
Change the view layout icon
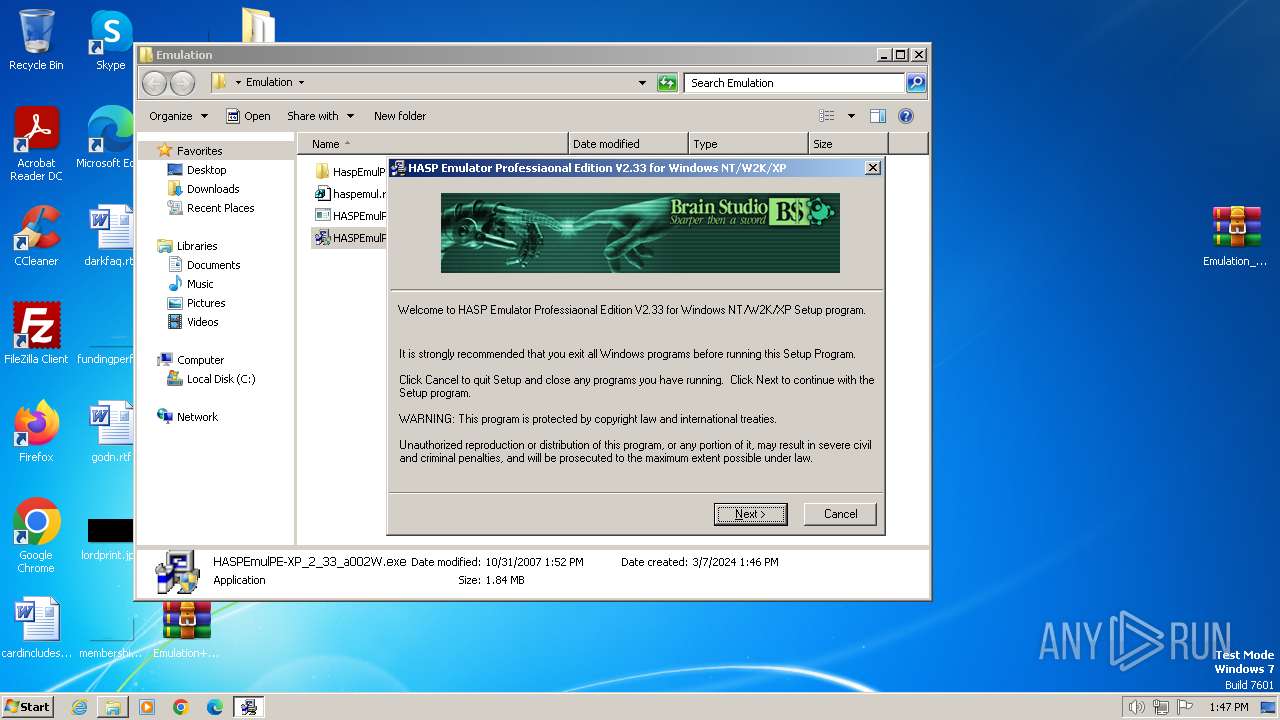pos(827,116)
